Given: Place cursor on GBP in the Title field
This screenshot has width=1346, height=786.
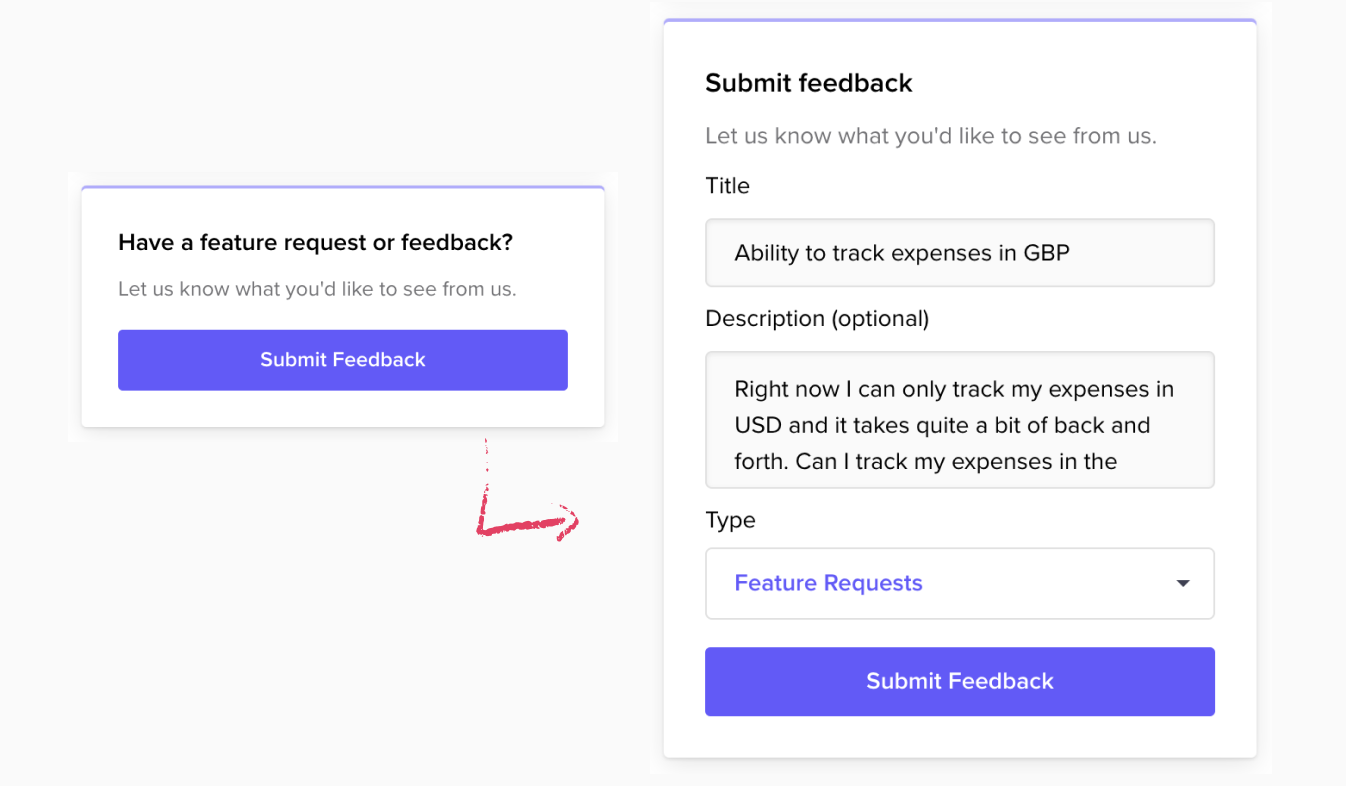Looking at the screenshot, I should coord(1047,253).
